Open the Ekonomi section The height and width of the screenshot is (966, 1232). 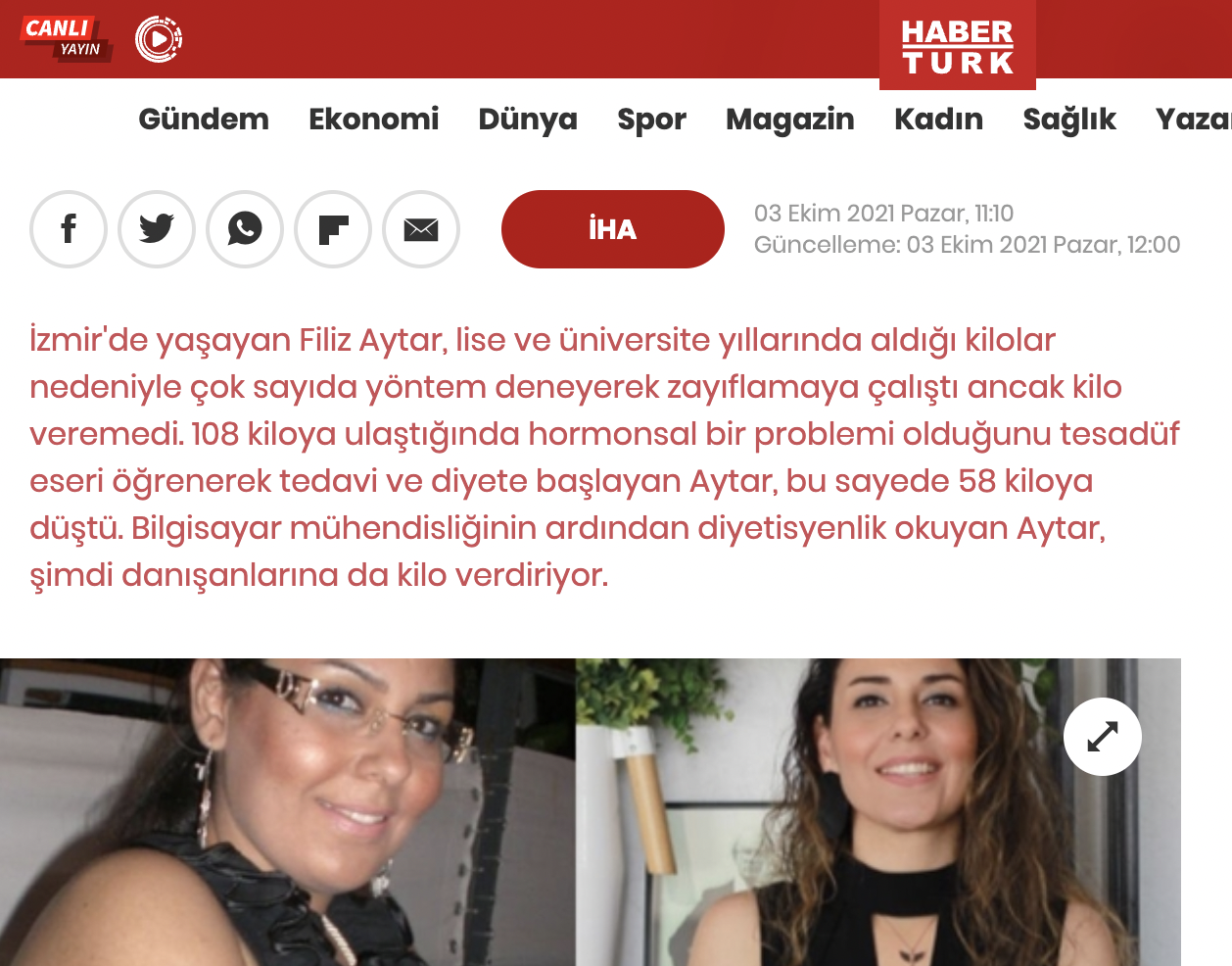point(374,119)
